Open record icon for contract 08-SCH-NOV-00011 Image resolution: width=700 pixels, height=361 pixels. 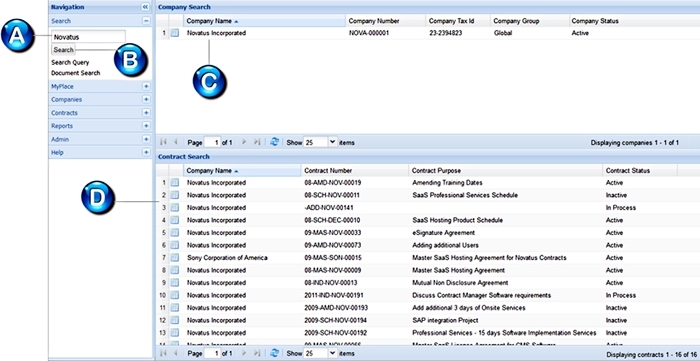point(175,195)
